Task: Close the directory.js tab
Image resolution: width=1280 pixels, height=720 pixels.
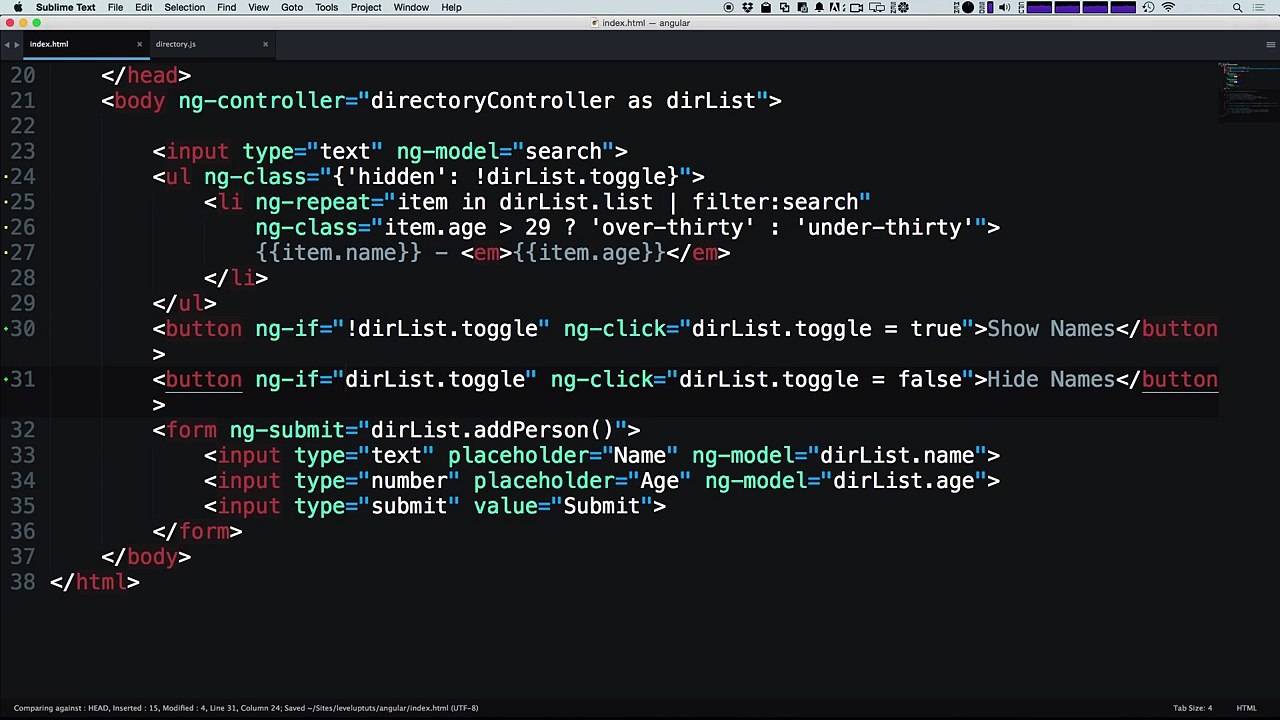Action: (x=265, y=44)
